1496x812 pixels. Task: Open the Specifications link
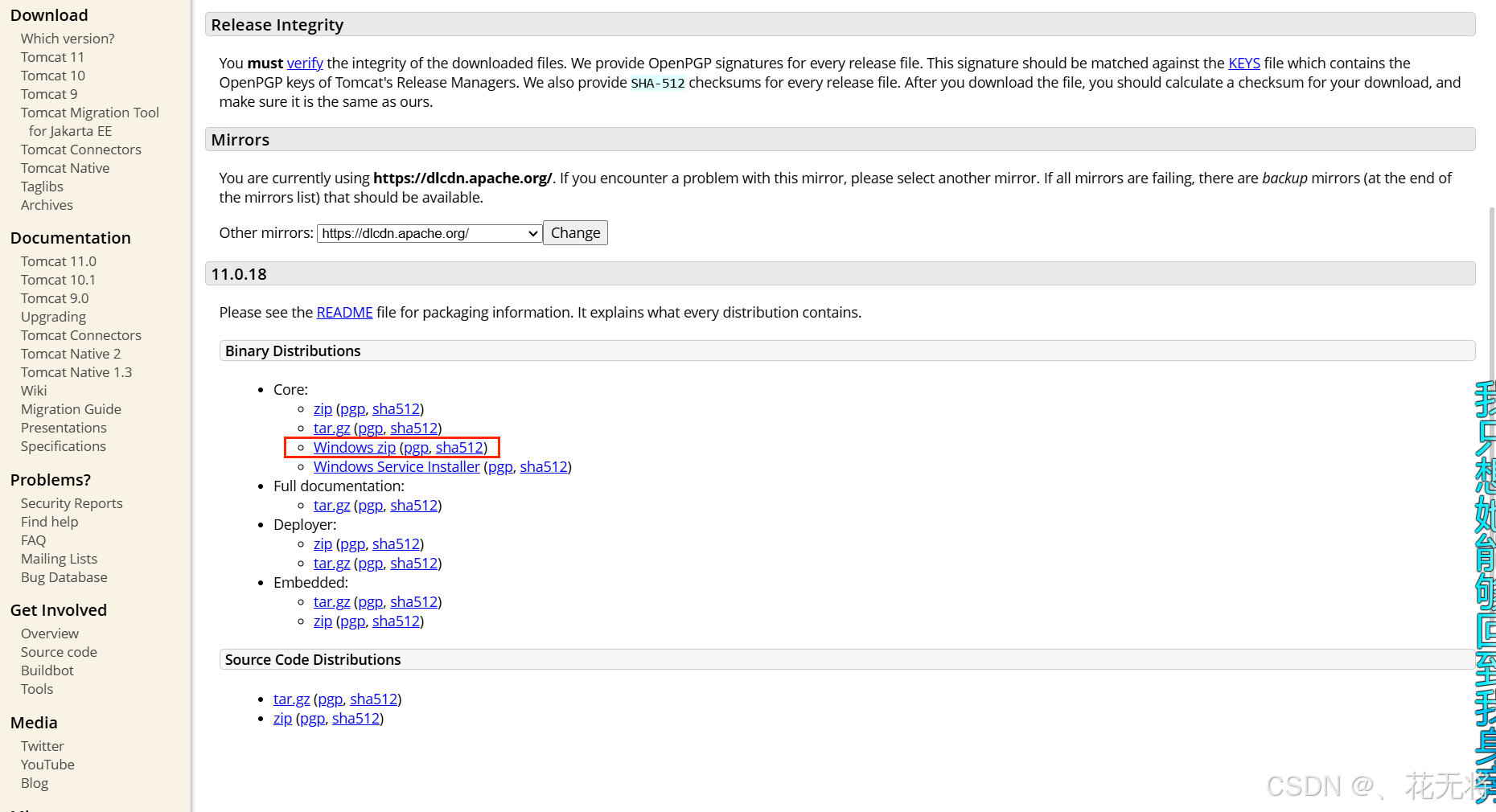tap(64, 446)
